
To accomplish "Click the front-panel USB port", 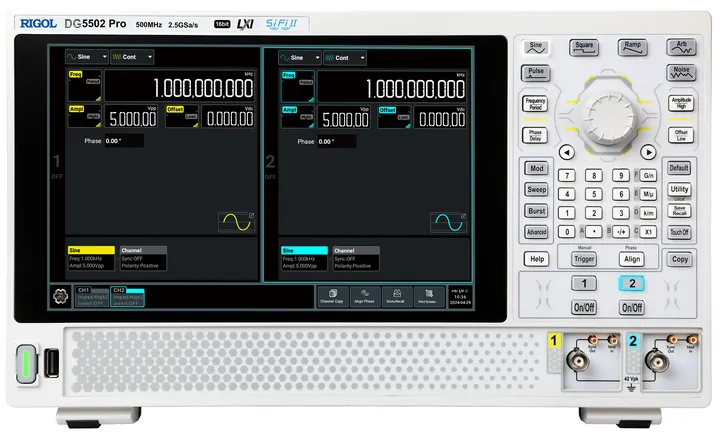I will (51, 363).
